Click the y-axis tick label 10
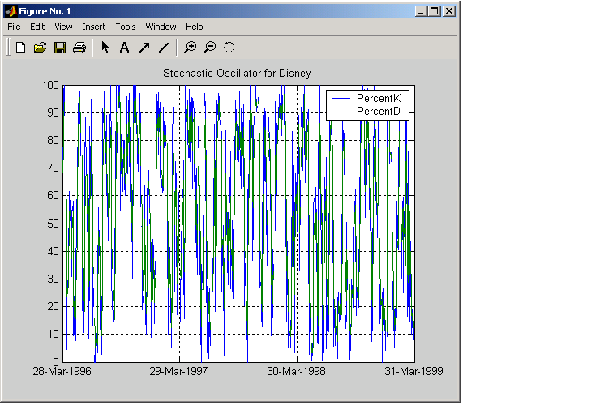This screenshot has width=600, height=407. click(x=53, y=335)
